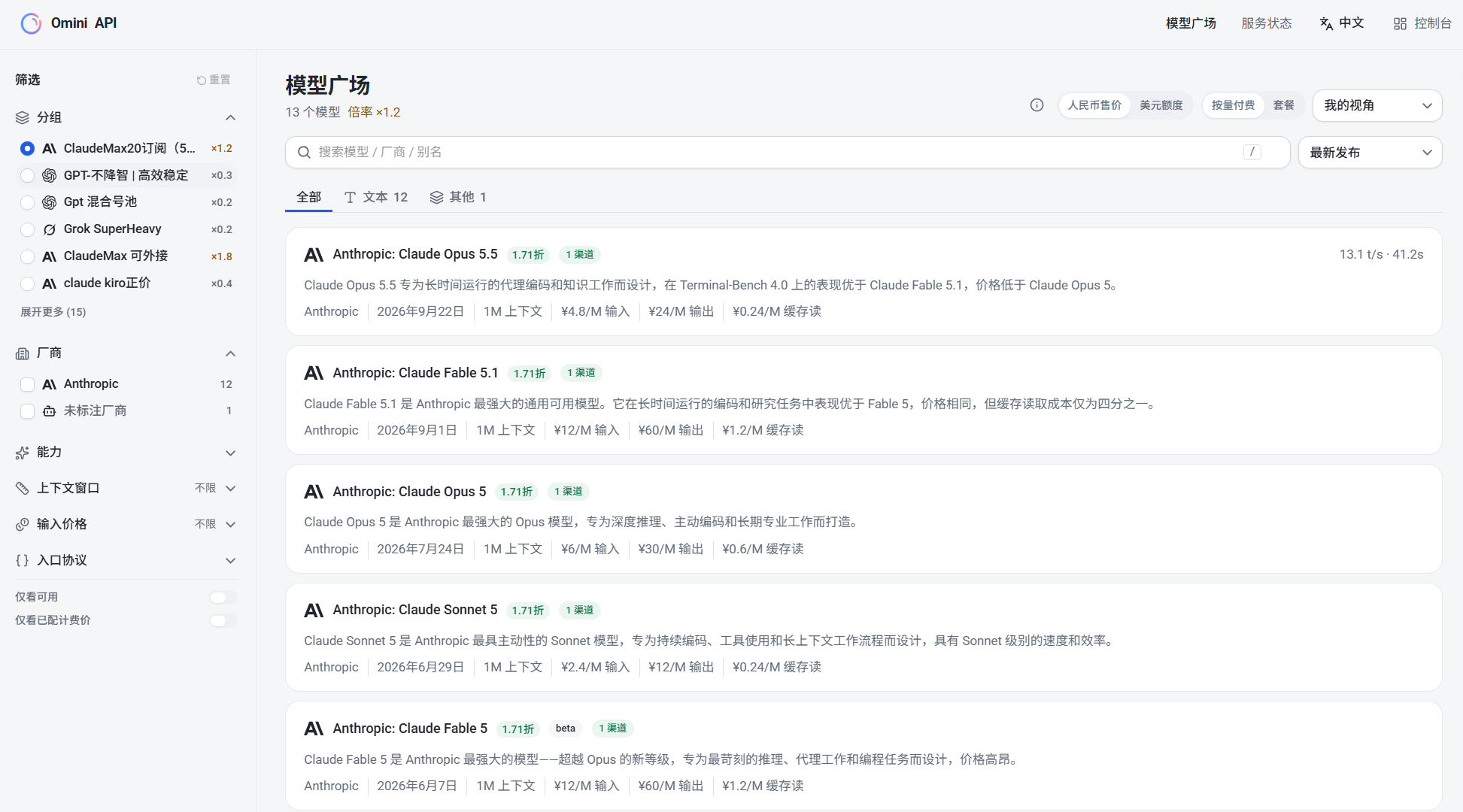Switch to the 文本 12 tab
The height and width of the screenshot is (812, 1463).
pos(376,197)
